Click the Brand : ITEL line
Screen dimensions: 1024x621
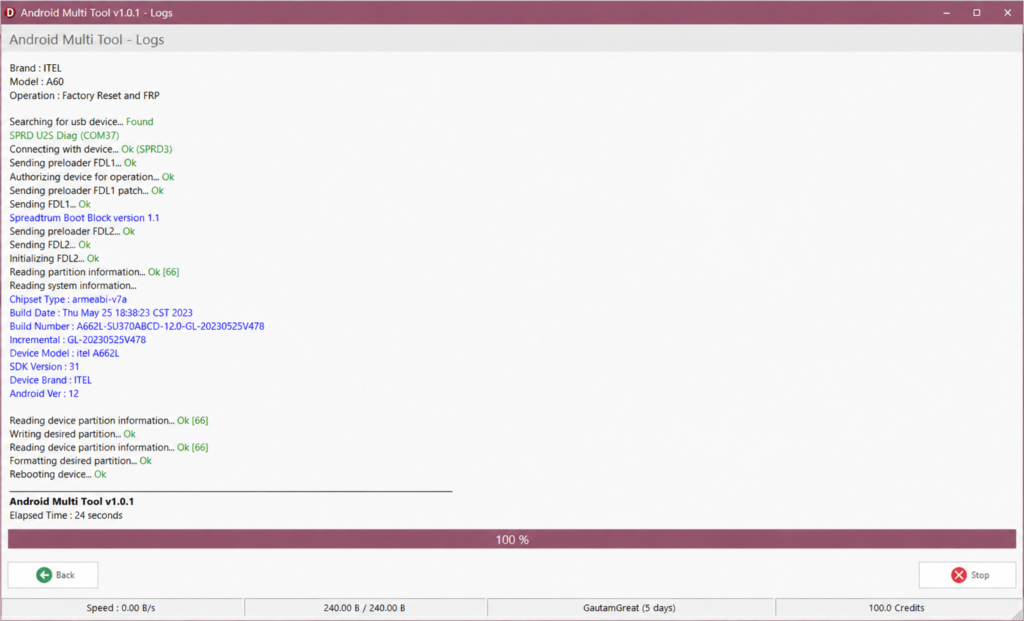coord(36,68)
